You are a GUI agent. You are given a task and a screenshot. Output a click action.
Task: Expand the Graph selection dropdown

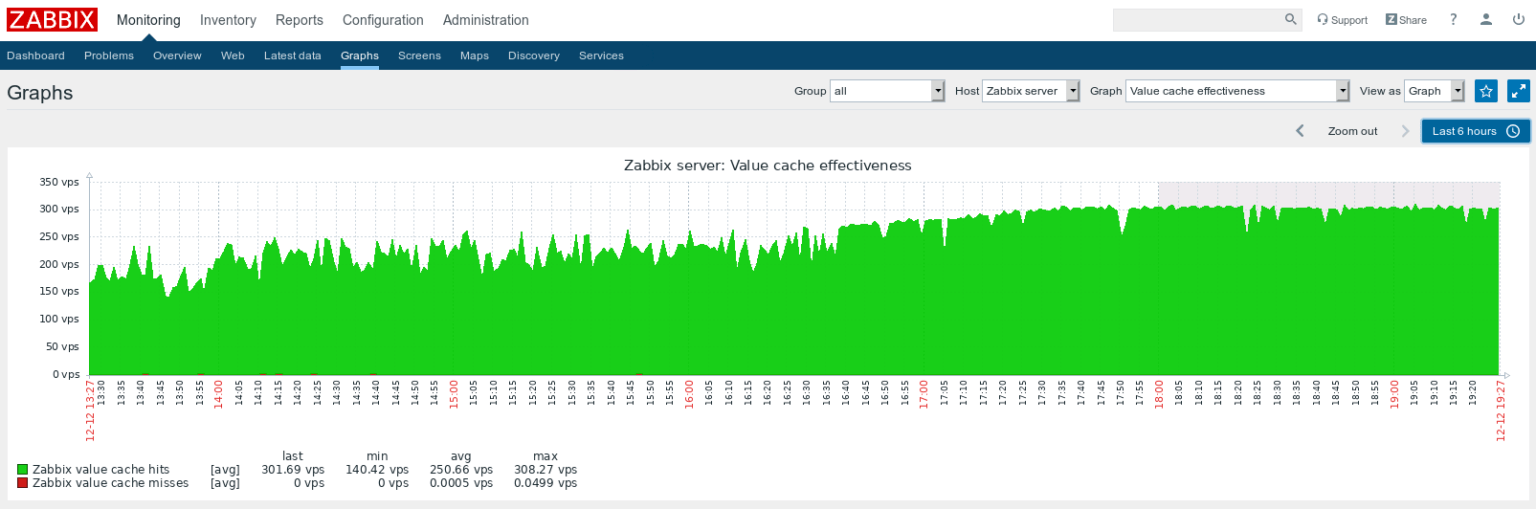click(x=1238, y=91)
